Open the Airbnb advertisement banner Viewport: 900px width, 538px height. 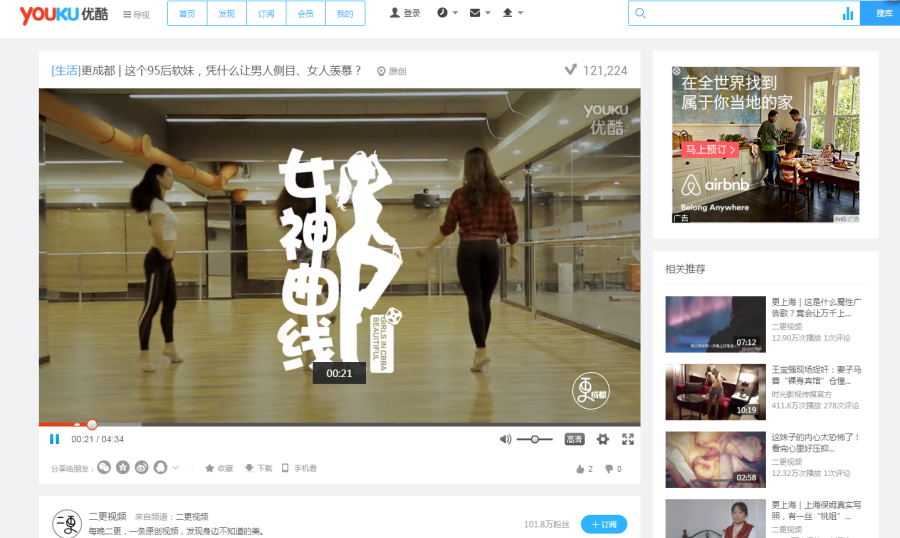pyautogui.click(x=766, y=145)
